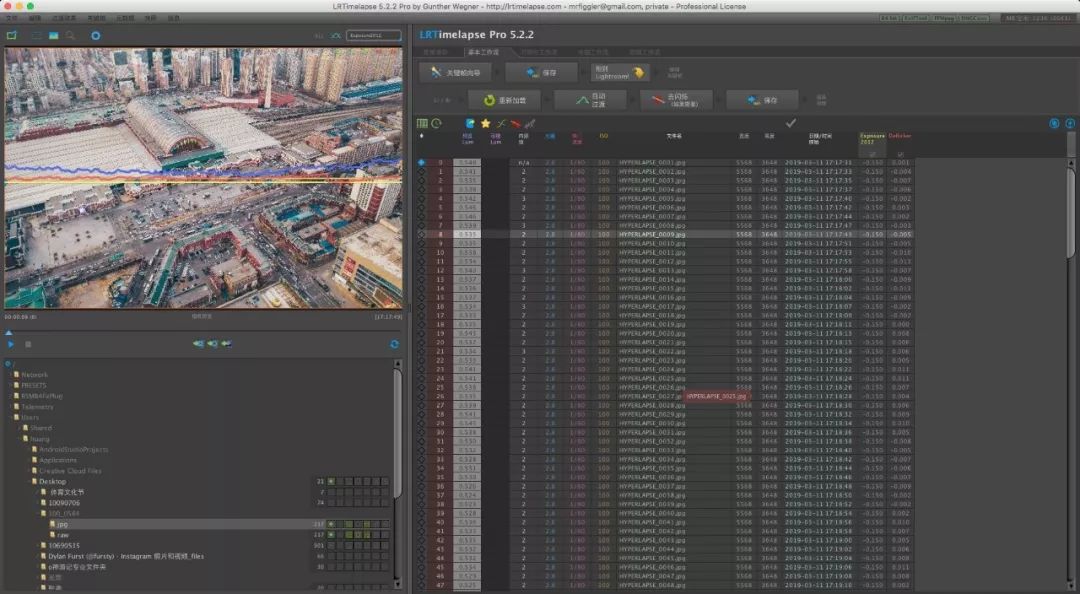The height and width of the screenshot is (594, 1080).
Task: Open the Exposure2012 dropdown above preview
Action: [x=373, y=35]
